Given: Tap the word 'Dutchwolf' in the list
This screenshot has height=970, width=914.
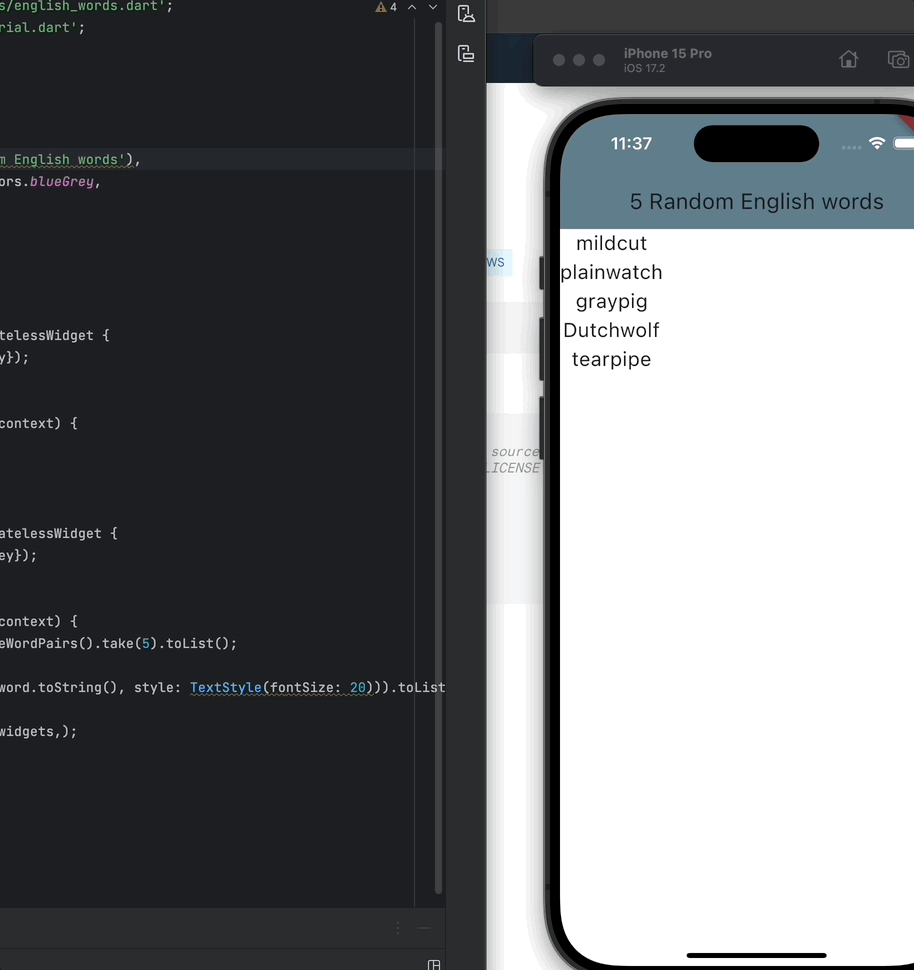Looking at the screenshot, I should pyautogui.click(x=611, y=330).
